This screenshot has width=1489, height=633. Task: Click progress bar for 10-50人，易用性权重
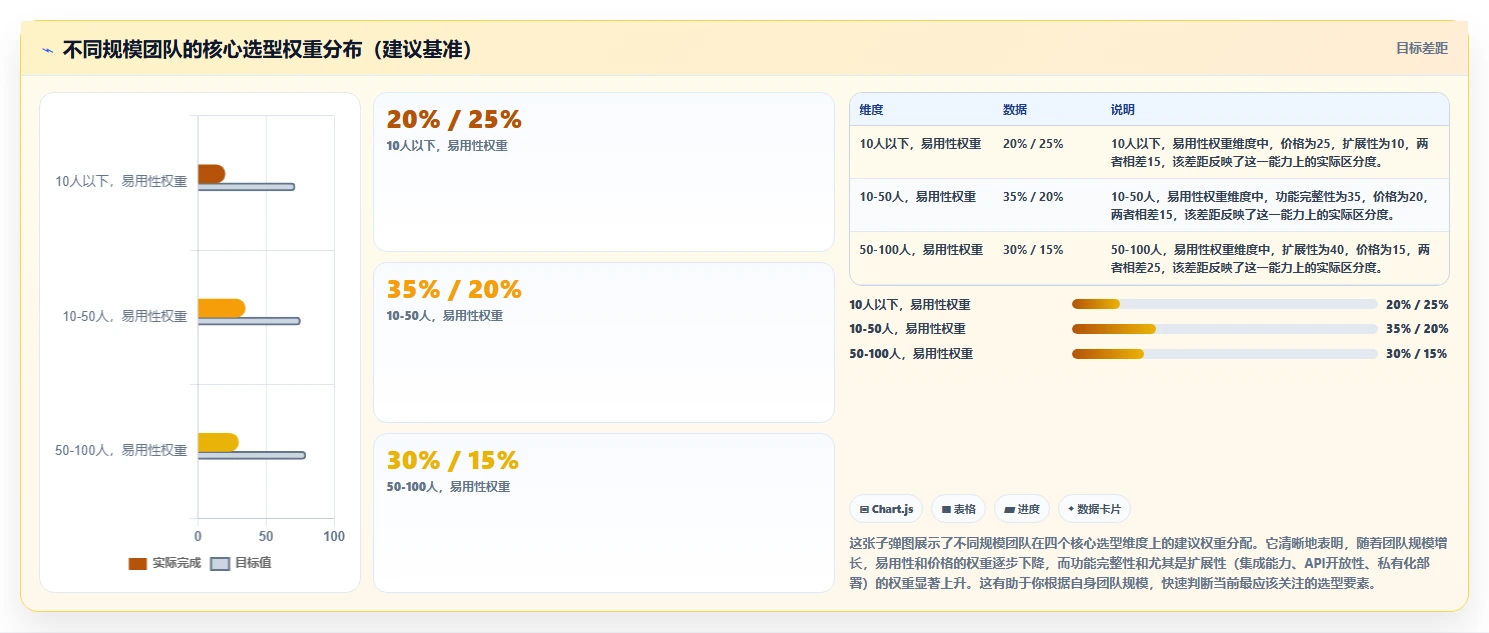tap(1224, 329)
